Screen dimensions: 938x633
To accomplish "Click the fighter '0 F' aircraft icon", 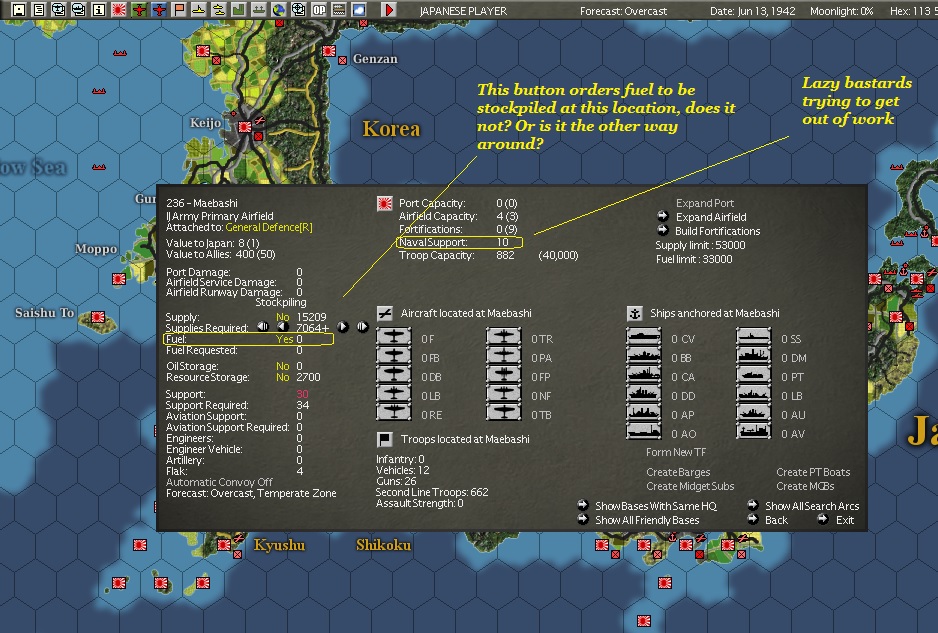I will (394, 336).
